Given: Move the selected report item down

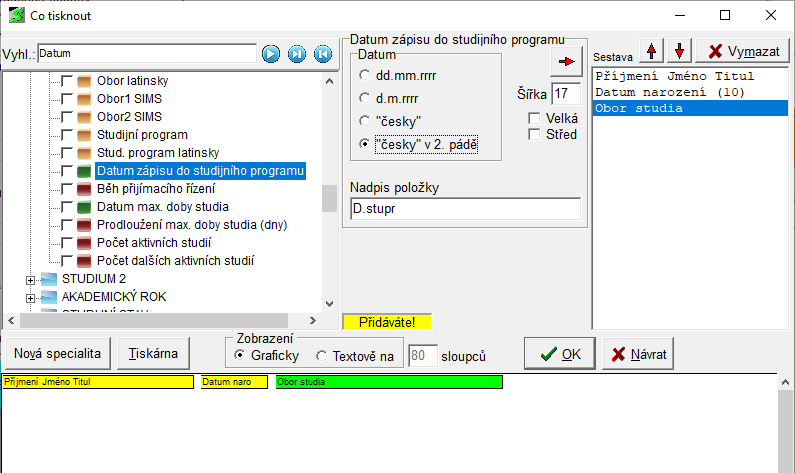Looking at the screenshot, I should click(x=678, y=51).
